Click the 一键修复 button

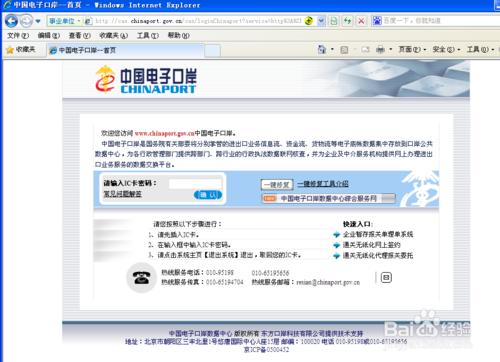pyautogui.click(x=277, y=184)
